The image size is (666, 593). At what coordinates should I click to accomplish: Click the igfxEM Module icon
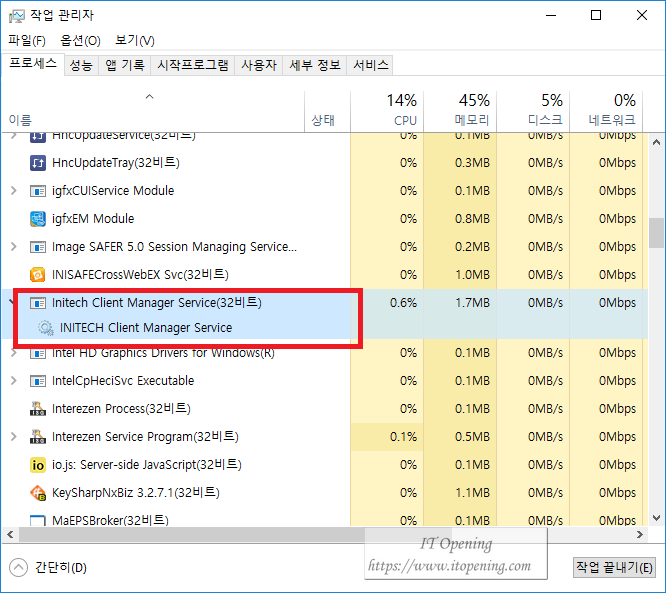[x=38, y=219]
